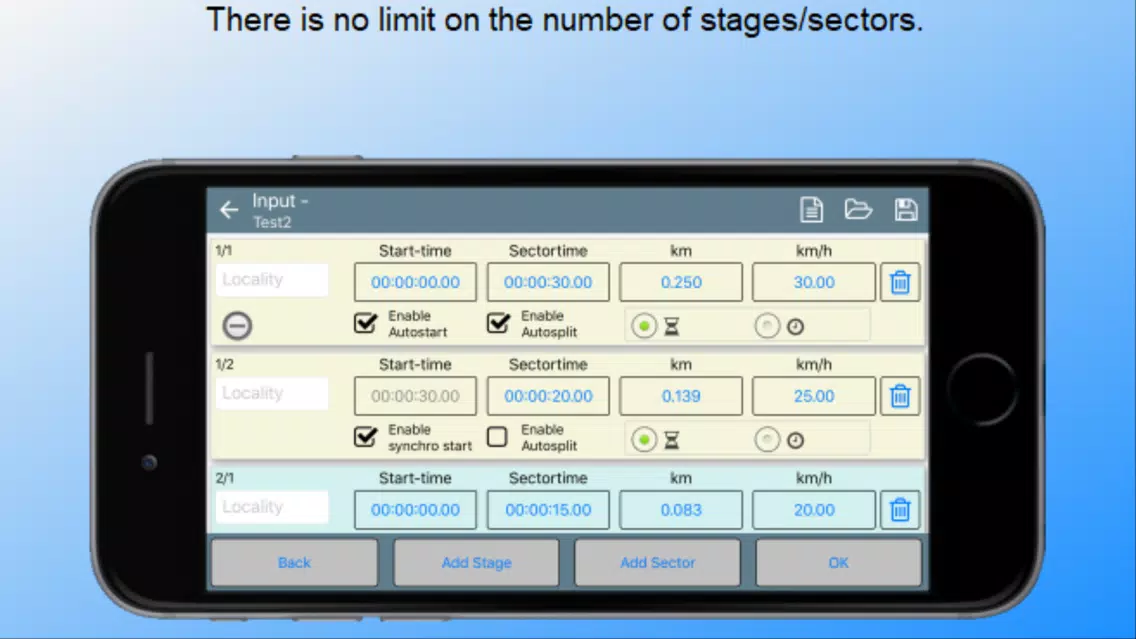Viewport: 1136px width, 639px height.
Task: Open new document icon in header
Action: point(811,209)
